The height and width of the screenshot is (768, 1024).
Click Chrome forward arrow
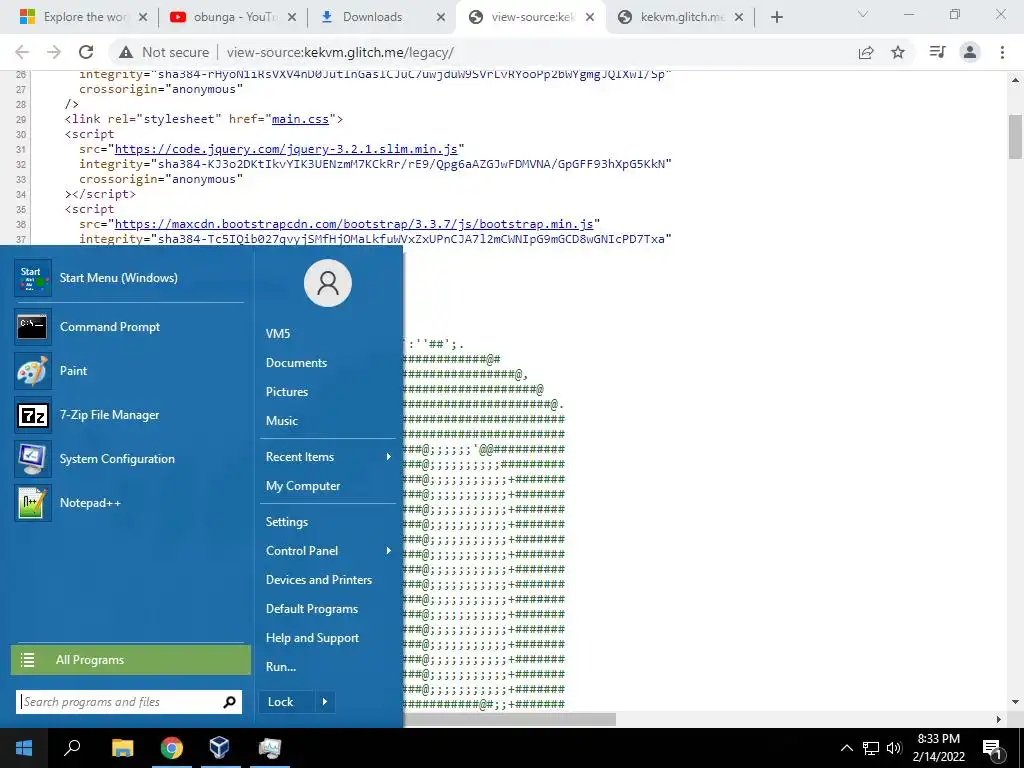54,52
